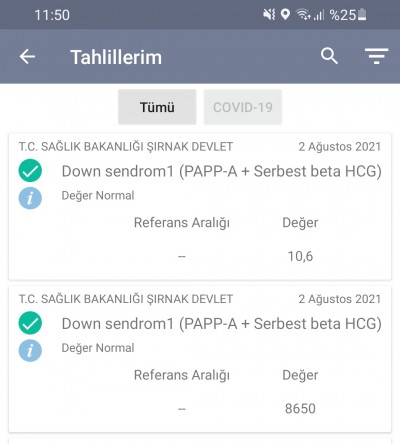Select the 10,6 result value

[x=300, y=256]
